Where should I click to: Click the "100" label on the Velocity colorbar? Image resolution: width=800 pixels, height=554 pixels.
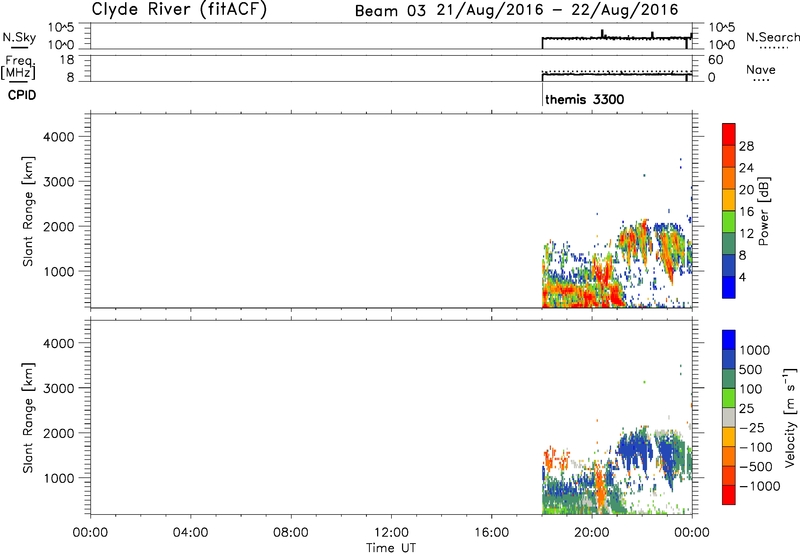749,389
